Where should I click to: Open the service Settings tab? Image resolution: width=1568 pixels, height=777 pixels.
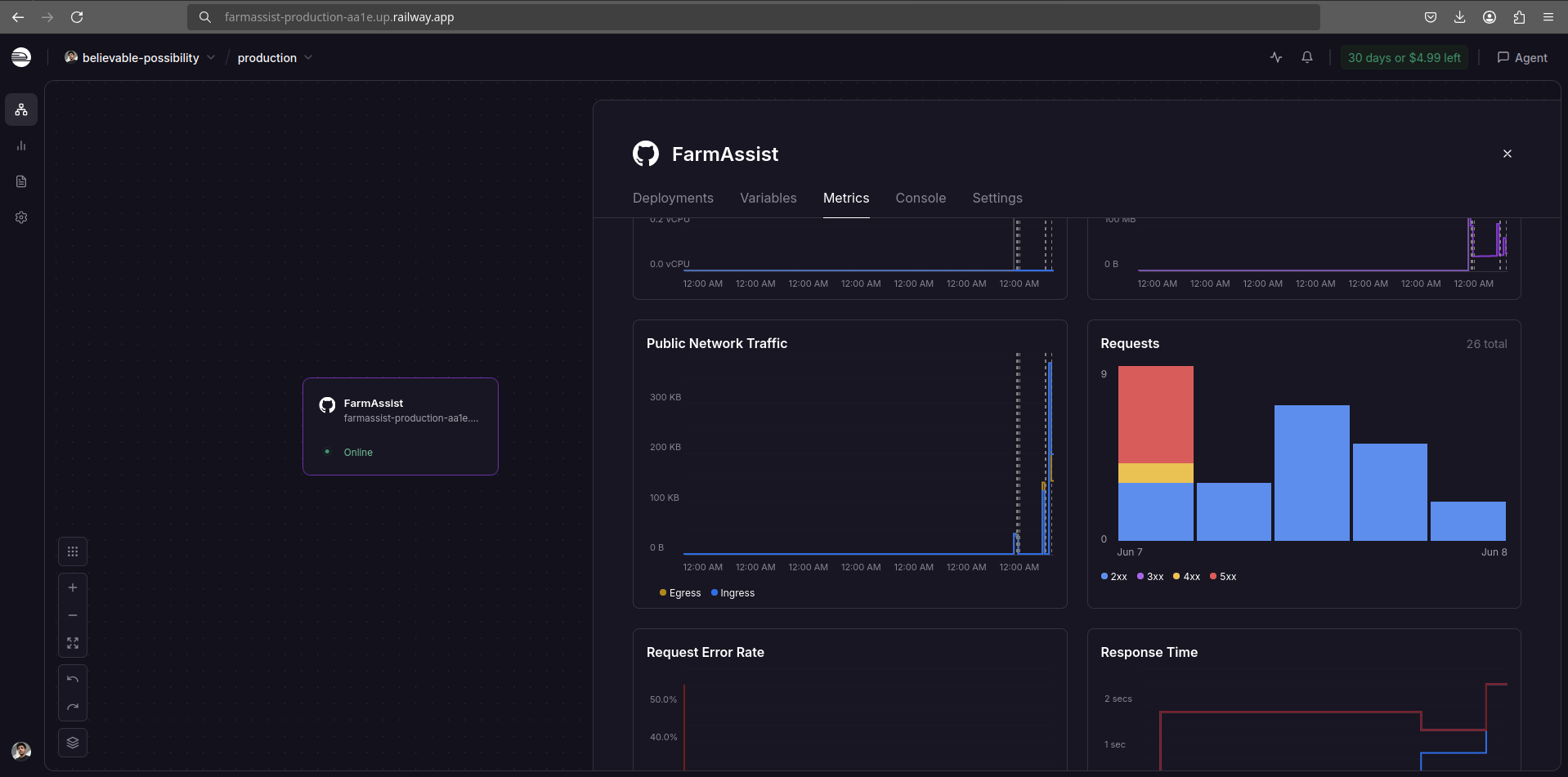pyautogui.click(x=997, y=198)
